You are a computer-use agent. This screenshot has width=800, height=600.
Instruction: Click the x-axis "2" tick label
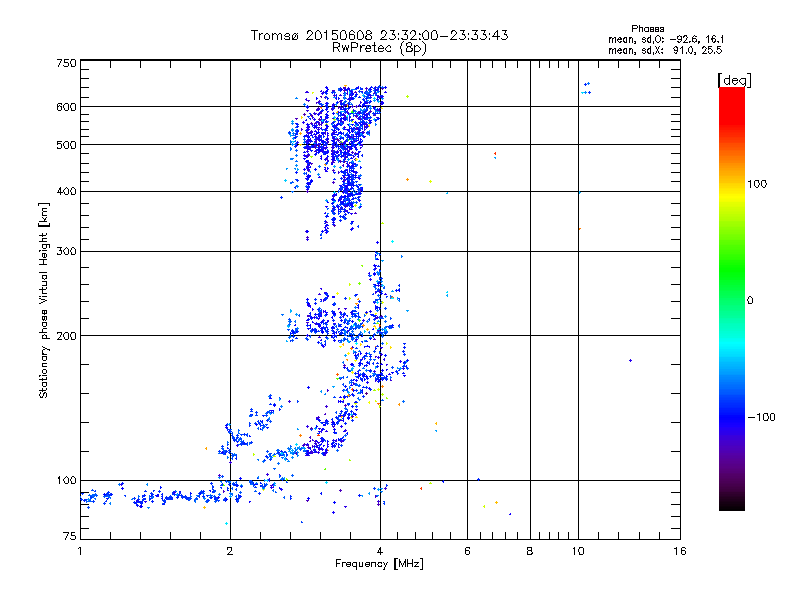(x=230, y=551)
